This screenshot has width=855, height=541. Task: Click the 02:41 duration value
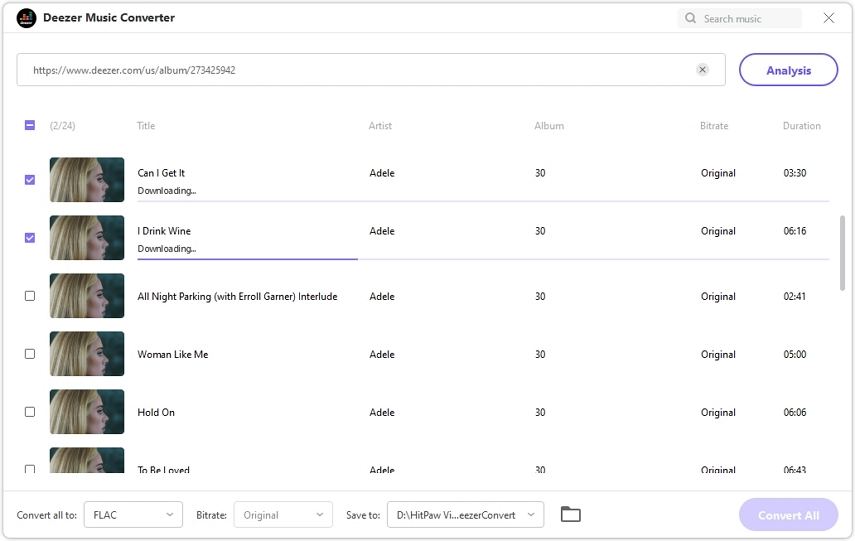tap(794, 296)
